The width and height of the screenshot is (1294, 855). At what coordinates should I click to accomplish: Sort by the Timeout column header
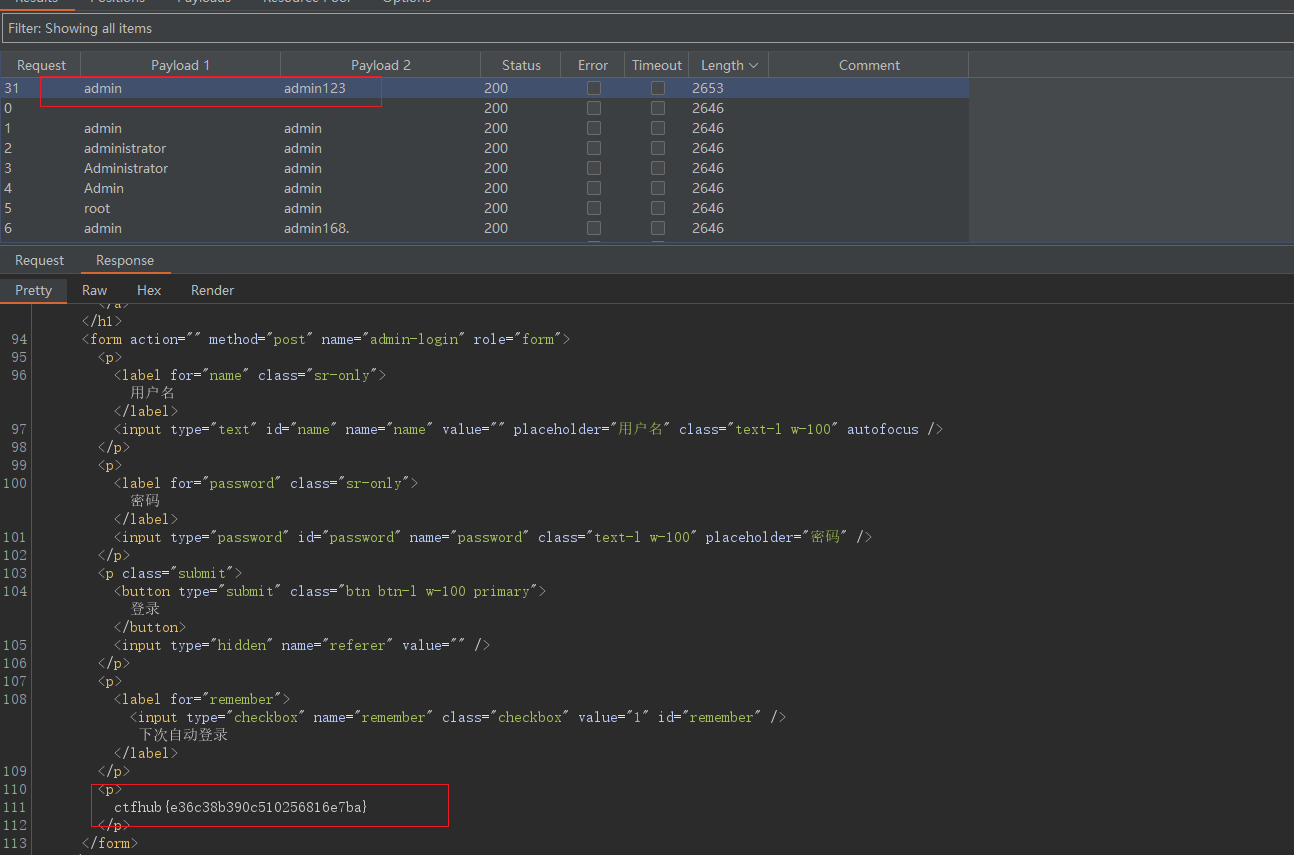(657, 65)
